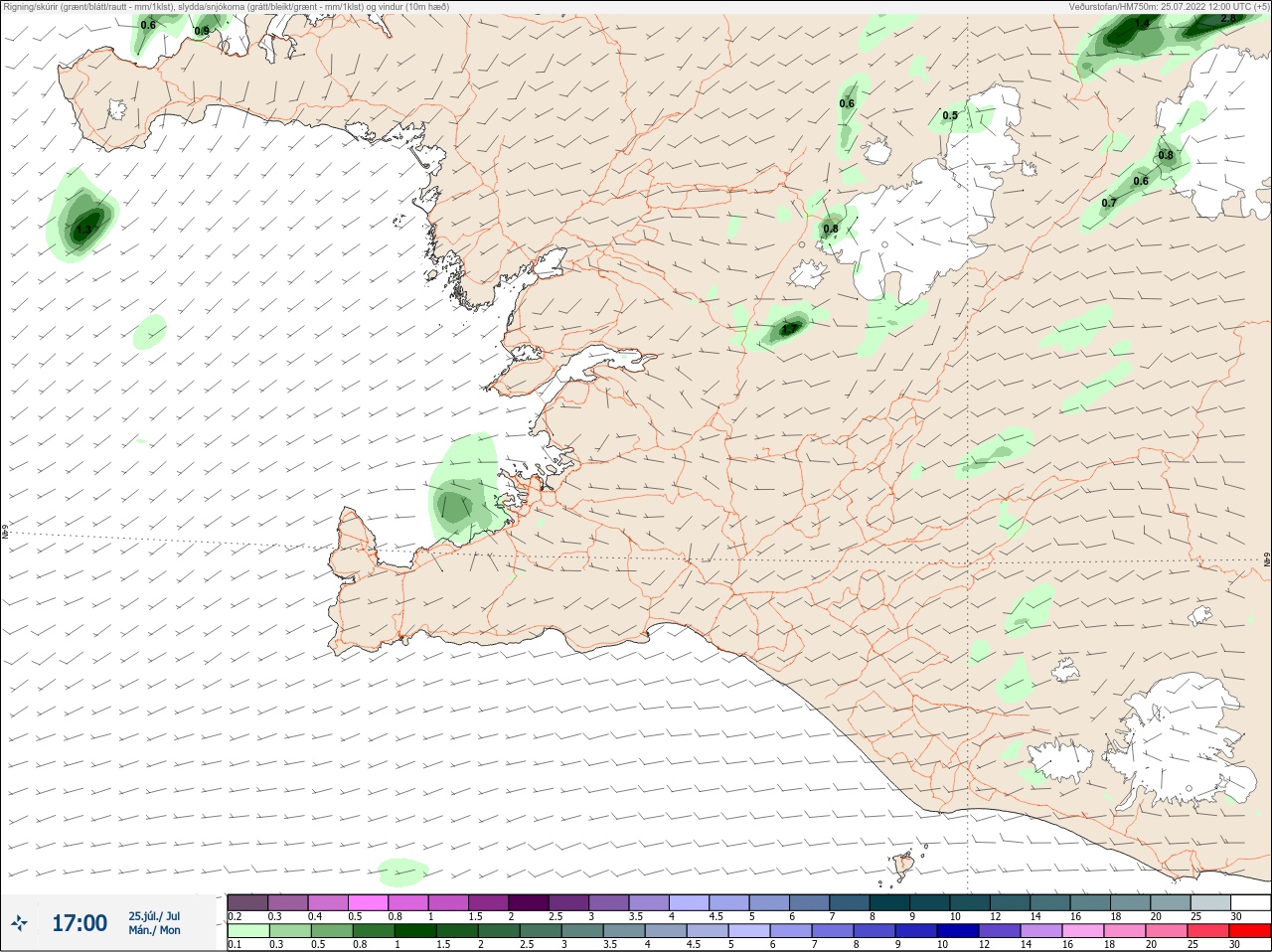Screen dimensions: 1272x952
Task: Click the 17:00 forecast time label
Action: pyautogui.click(x=79, y=923)
